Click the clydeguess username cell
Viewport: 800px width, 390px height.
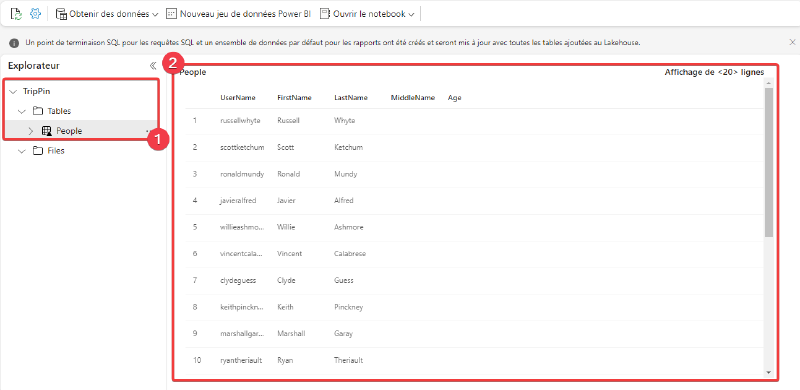238,280
